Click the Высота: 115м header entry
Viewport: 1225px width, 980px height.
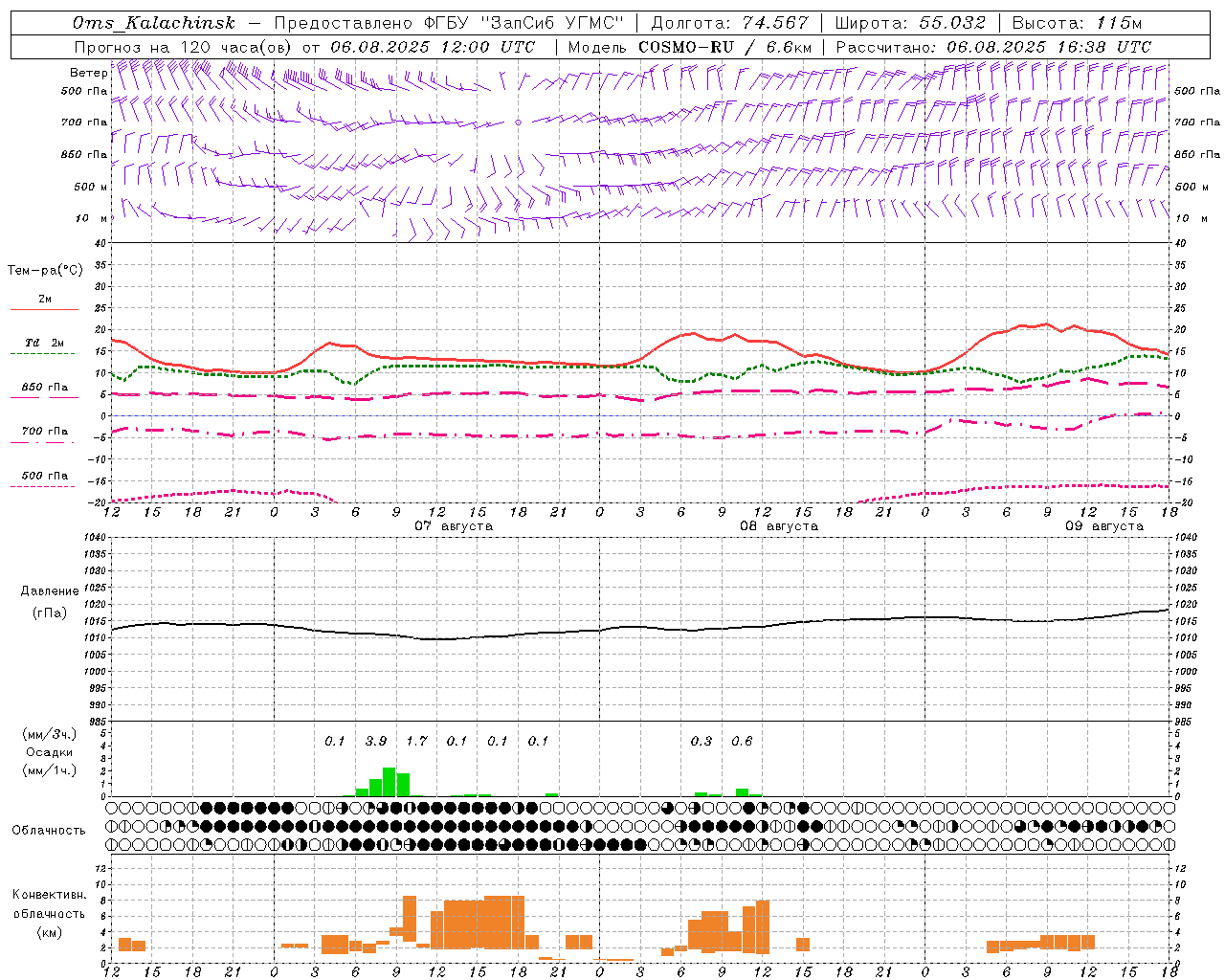tap(1077, 23)
